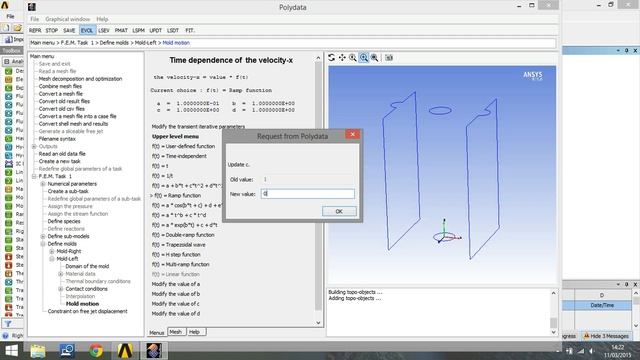Viewport: 640px width, 360px height.
Task: Collapse the Define molds node
Action: pyautogui.click(x=43, y=244)
